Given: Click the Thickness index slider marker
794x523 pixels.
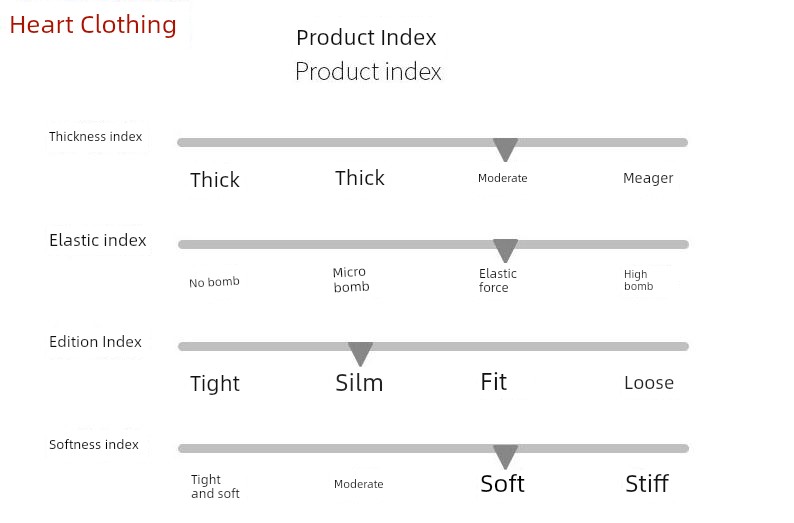Looking at the screenshot, I should tap(505, 150).
